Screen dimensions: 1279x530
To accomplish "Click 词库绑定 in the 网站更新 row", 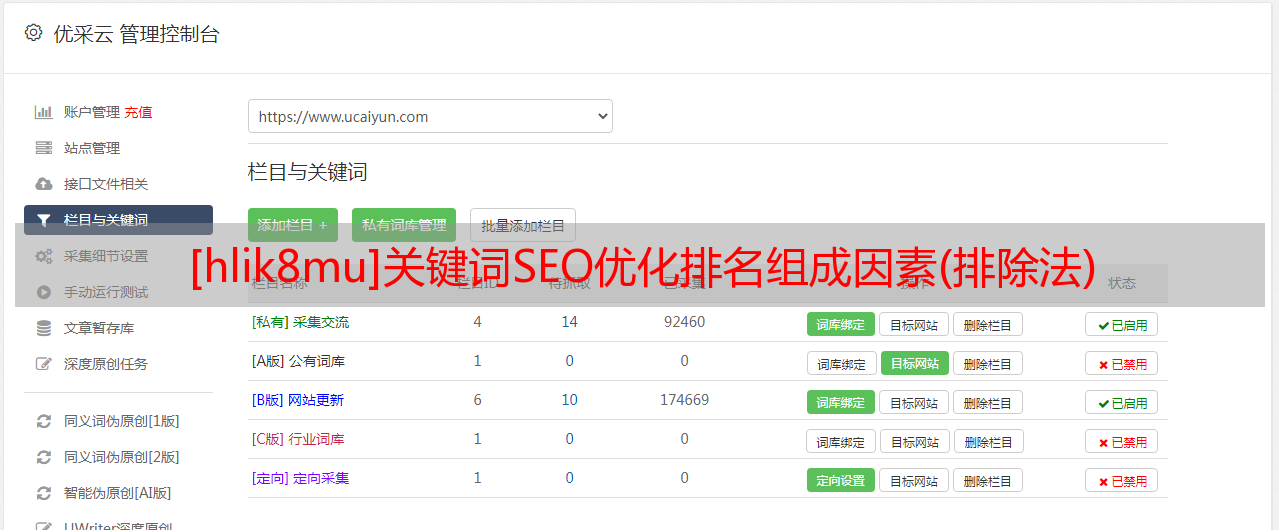I will (841, 402).
